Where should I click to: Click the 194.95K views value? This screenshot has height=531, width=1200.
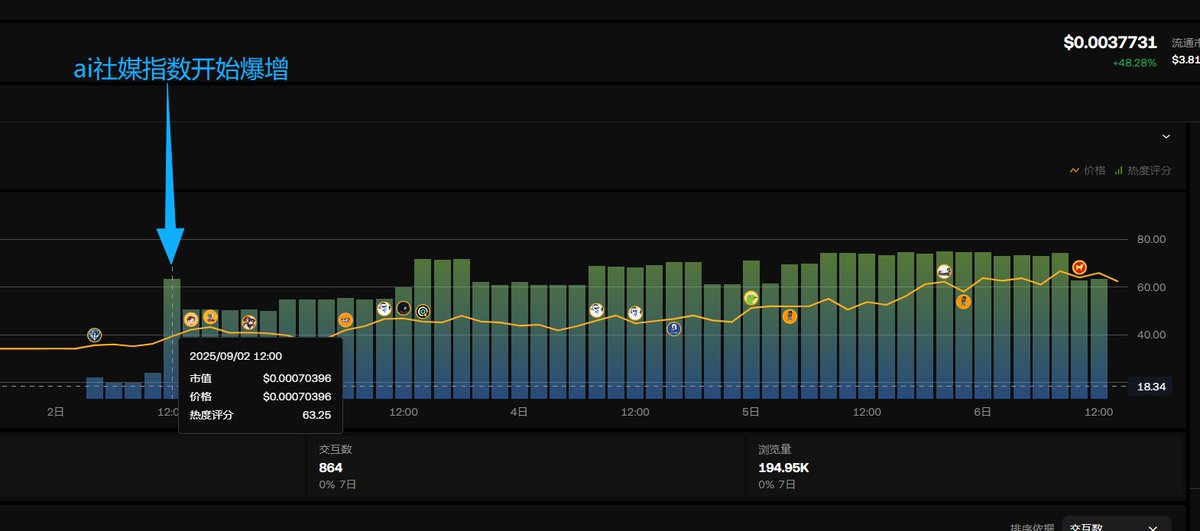pyautogui.click(x=786, y=468)
